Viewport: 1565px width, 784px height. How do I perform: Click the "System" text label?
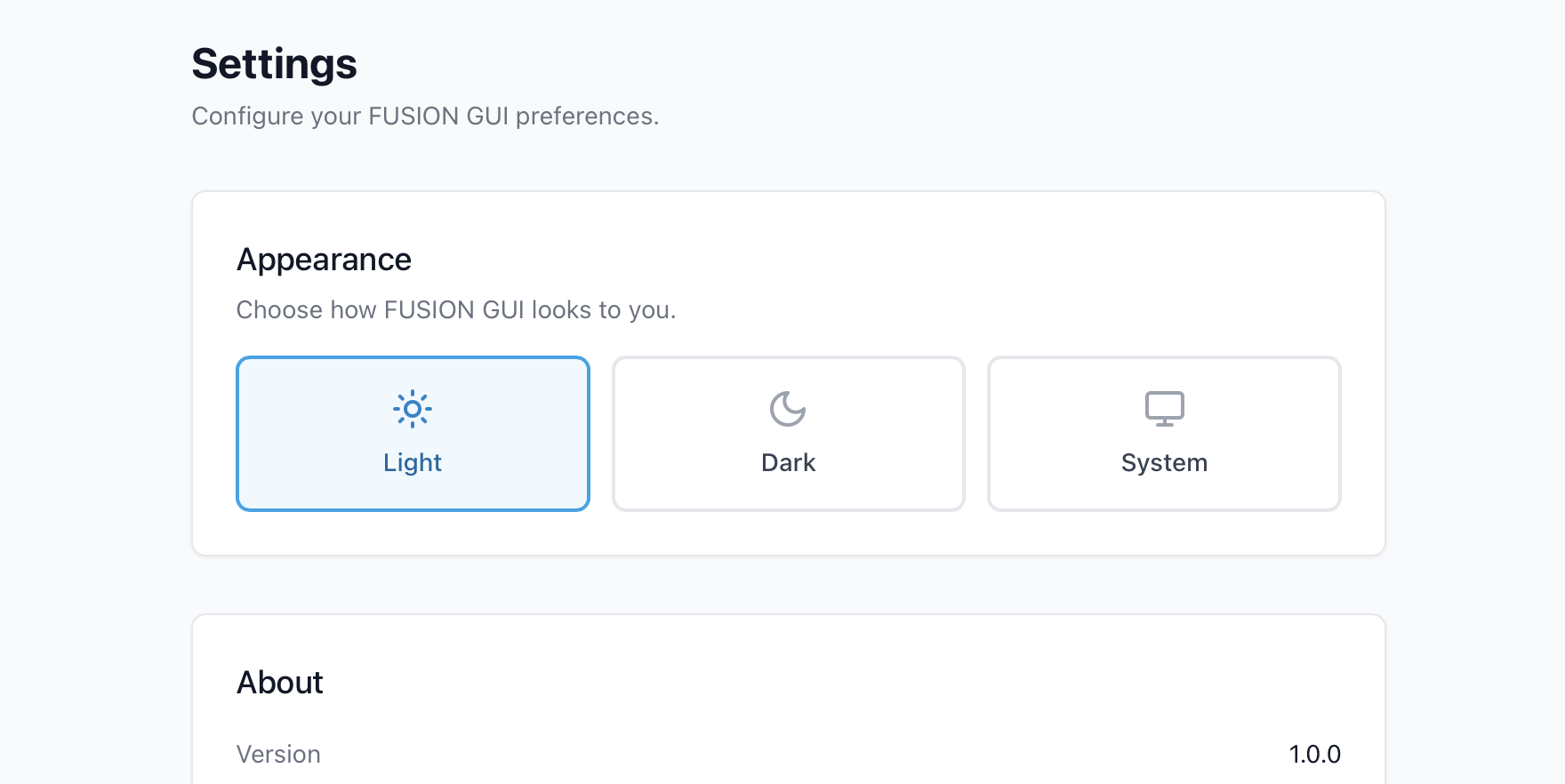pyautogui.click(x=1164, y=463)
